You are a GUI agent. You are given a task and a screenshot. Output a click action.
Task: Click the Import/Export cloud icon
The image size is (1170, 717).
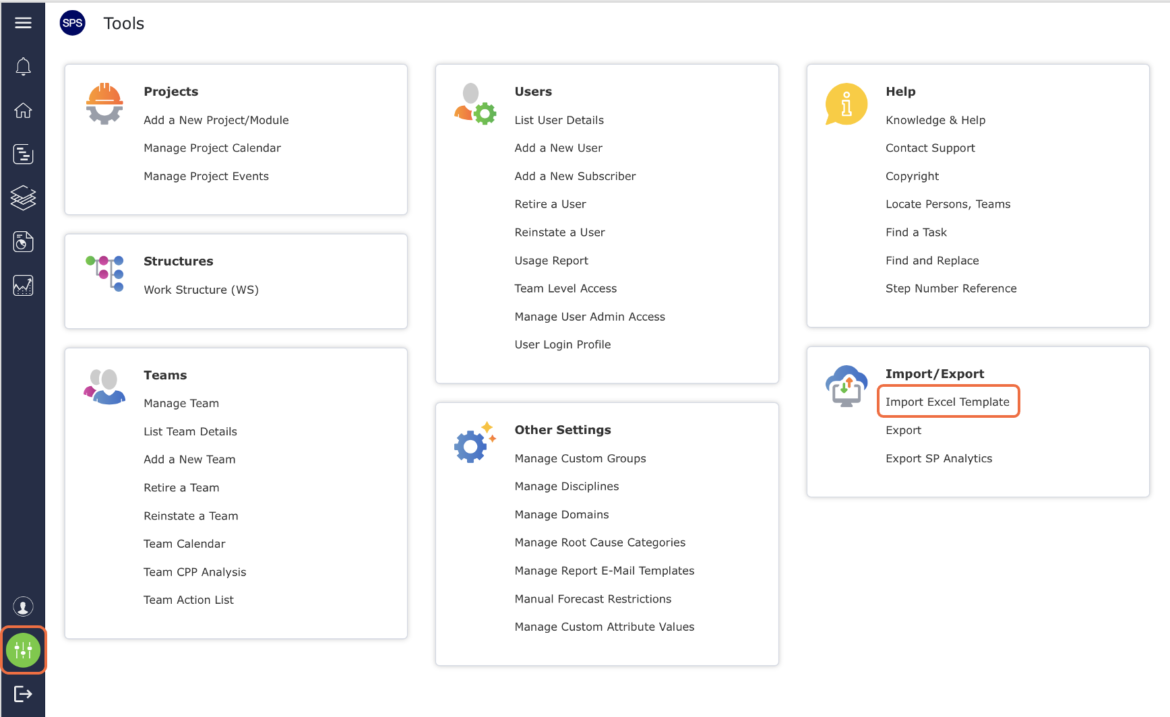[846, 386]
